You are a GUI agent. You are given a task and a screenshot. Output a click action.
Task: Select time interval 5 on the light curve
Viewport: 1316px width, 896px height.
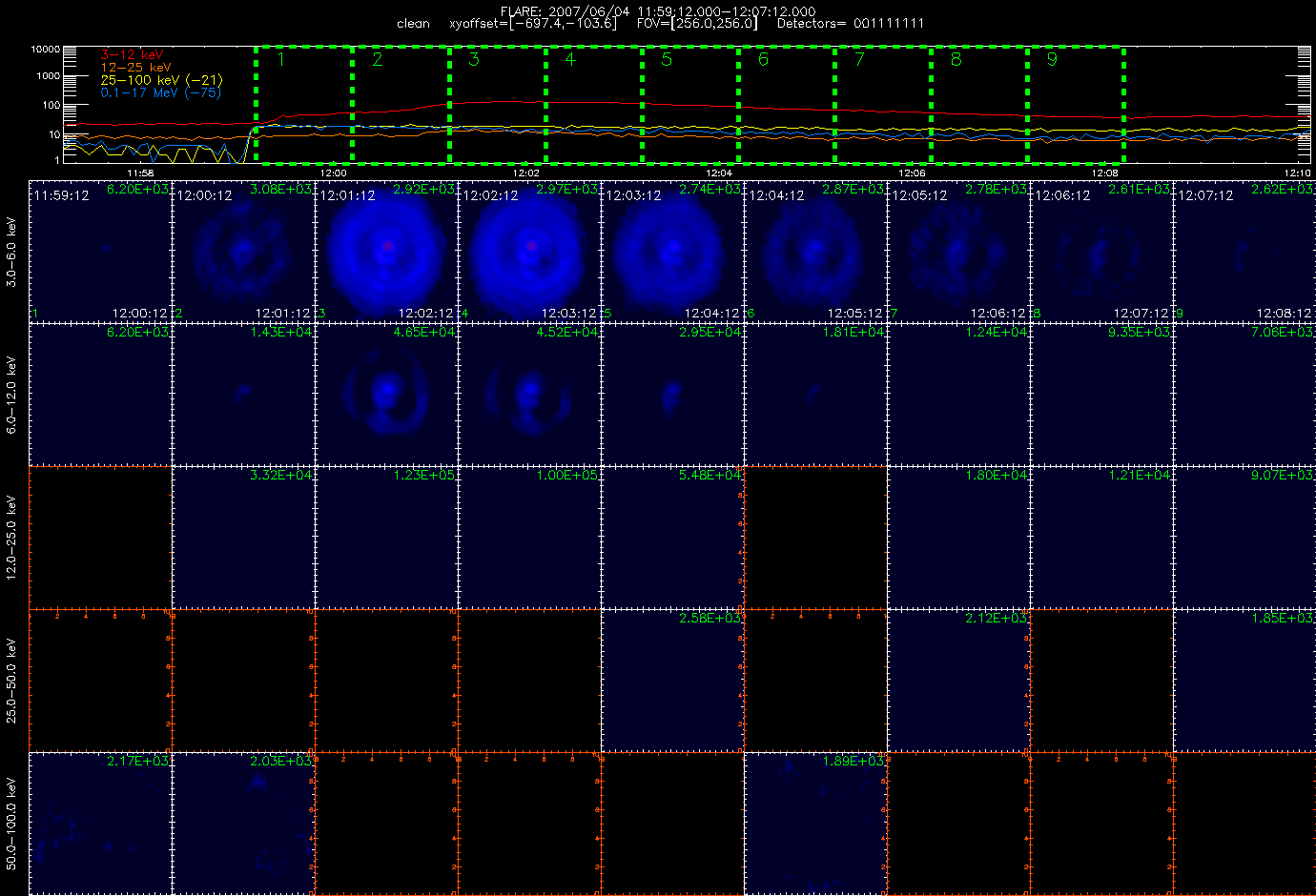[x=689, y=104]
